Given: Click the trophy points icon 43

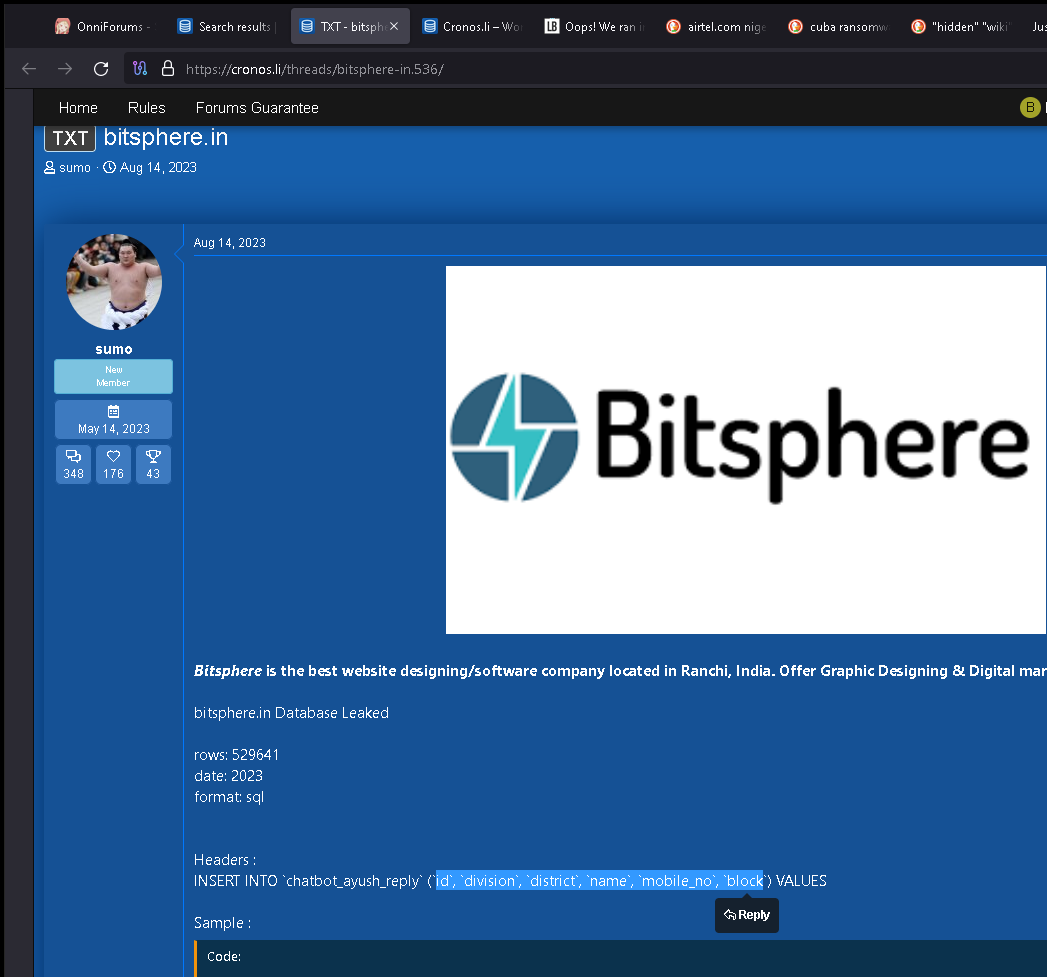Looking at the screenshot, I should click(x=153, y=464).
